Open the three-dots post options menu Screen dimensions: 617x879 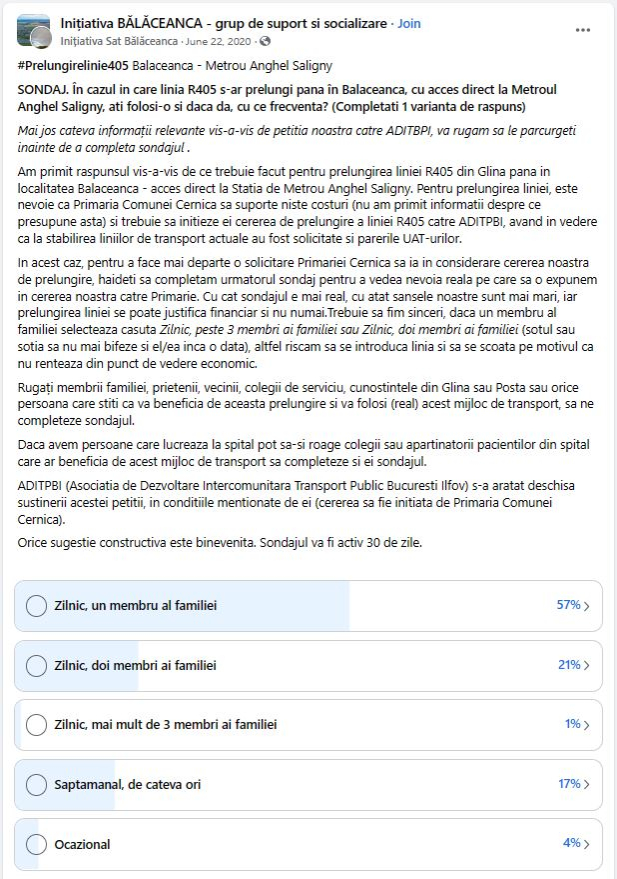click(583, 30)
